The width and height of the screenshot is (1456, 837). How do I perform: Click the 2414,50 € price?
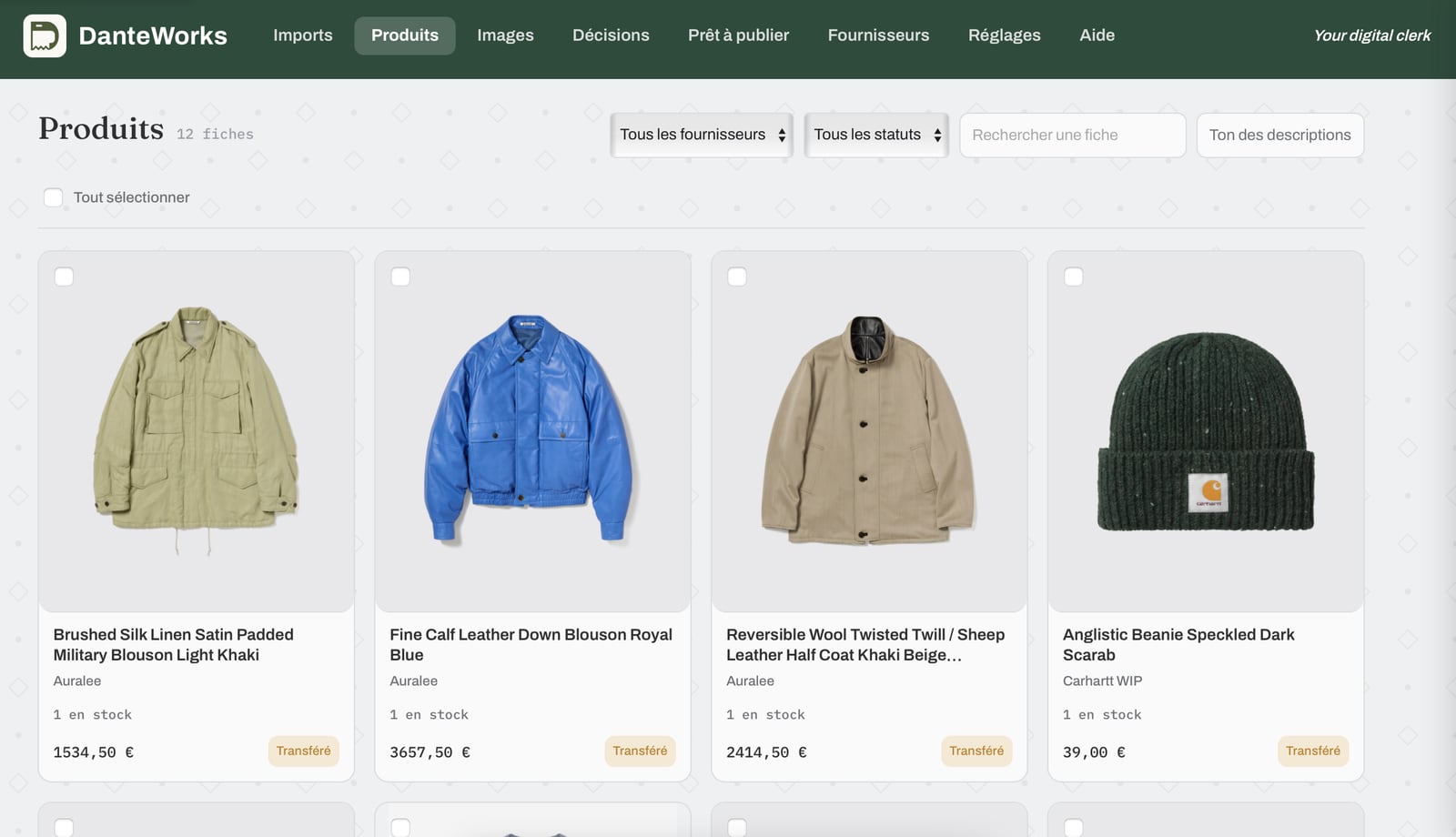click(x=766, y=752)
